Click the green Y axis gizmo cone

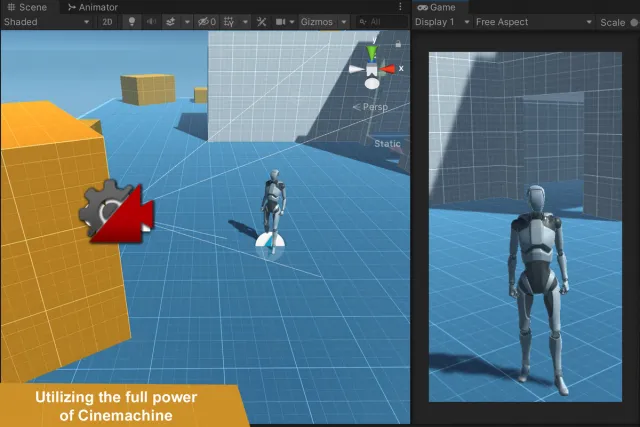(372, 53)
